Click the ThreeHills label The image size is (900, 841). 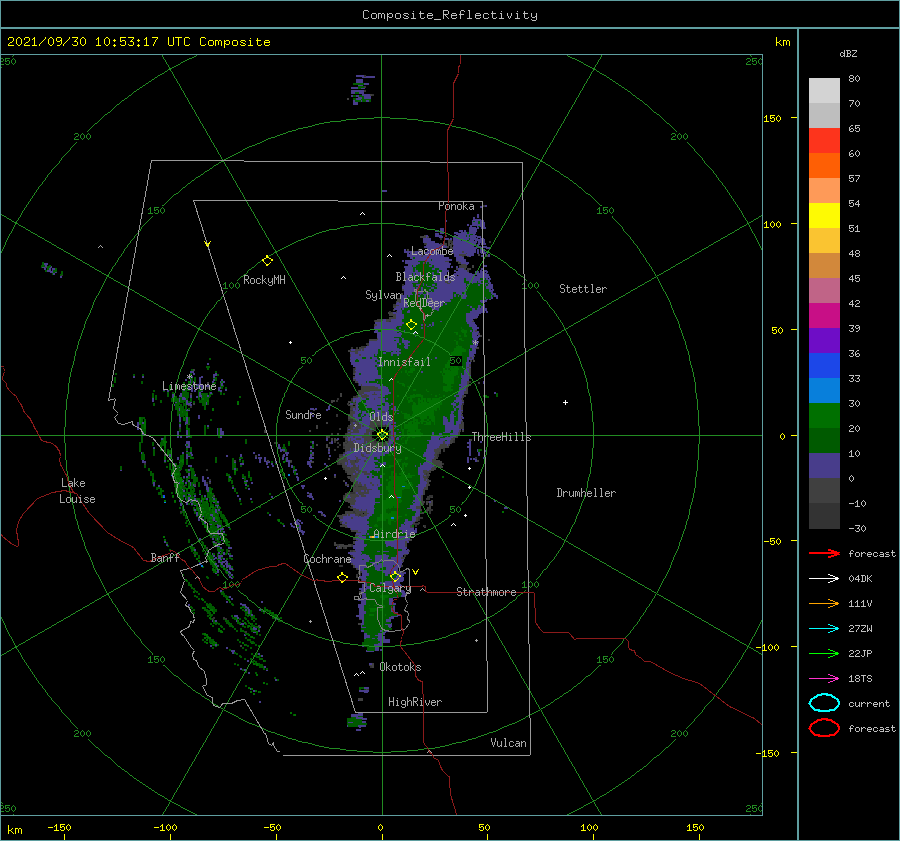pyautogui.click(x=502, y=437)
